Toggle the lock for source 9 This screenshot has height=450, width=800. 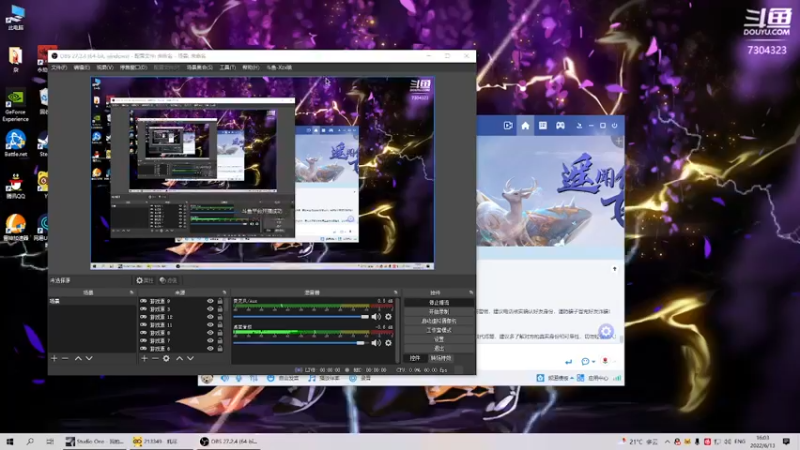coord(220,301)
